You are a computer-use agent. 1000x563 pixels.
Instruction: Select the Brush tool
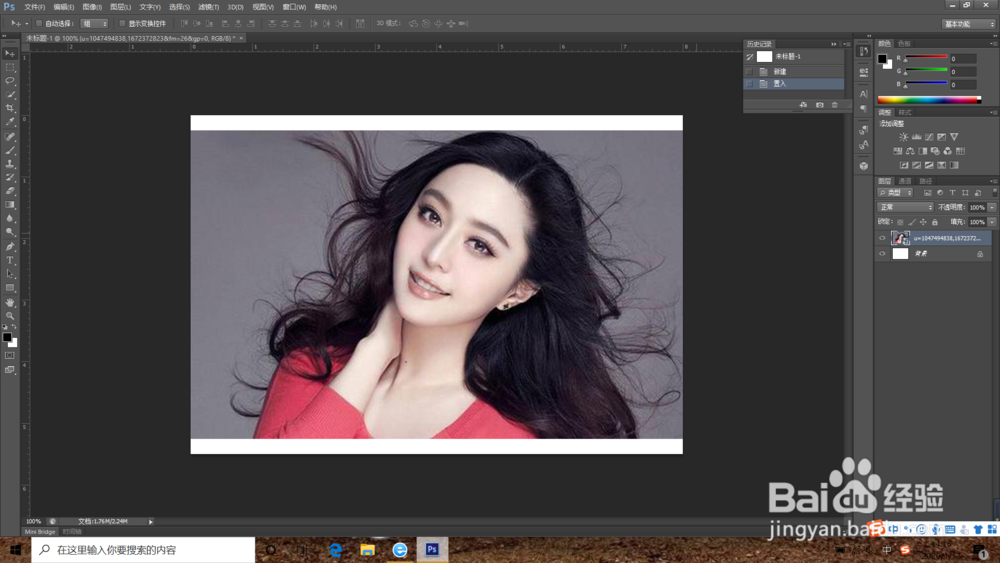pyautogui.click(x=10, y=150)
